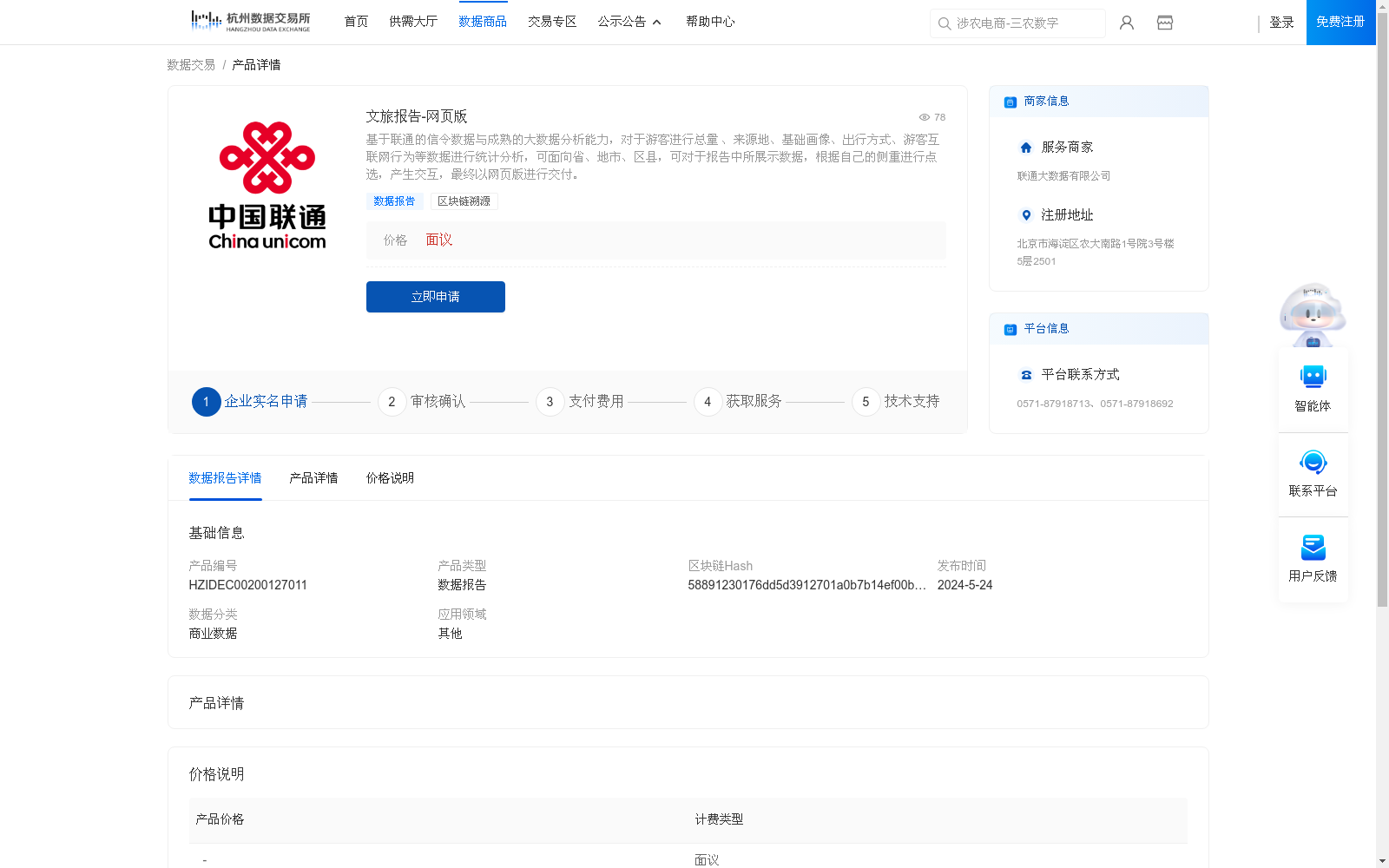Switch to the 产品详情 tab
The height and width of the screenshot is (868, 1389).
313,478
